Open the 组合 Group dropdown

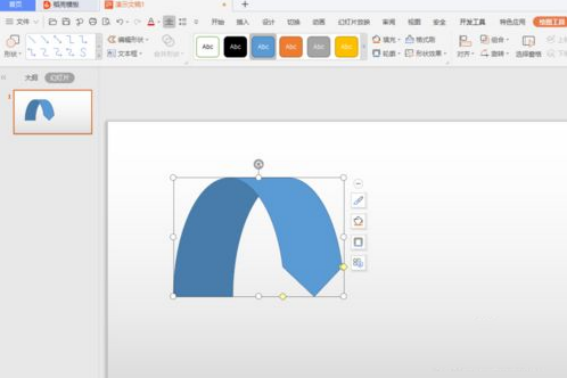pos(494,39)
